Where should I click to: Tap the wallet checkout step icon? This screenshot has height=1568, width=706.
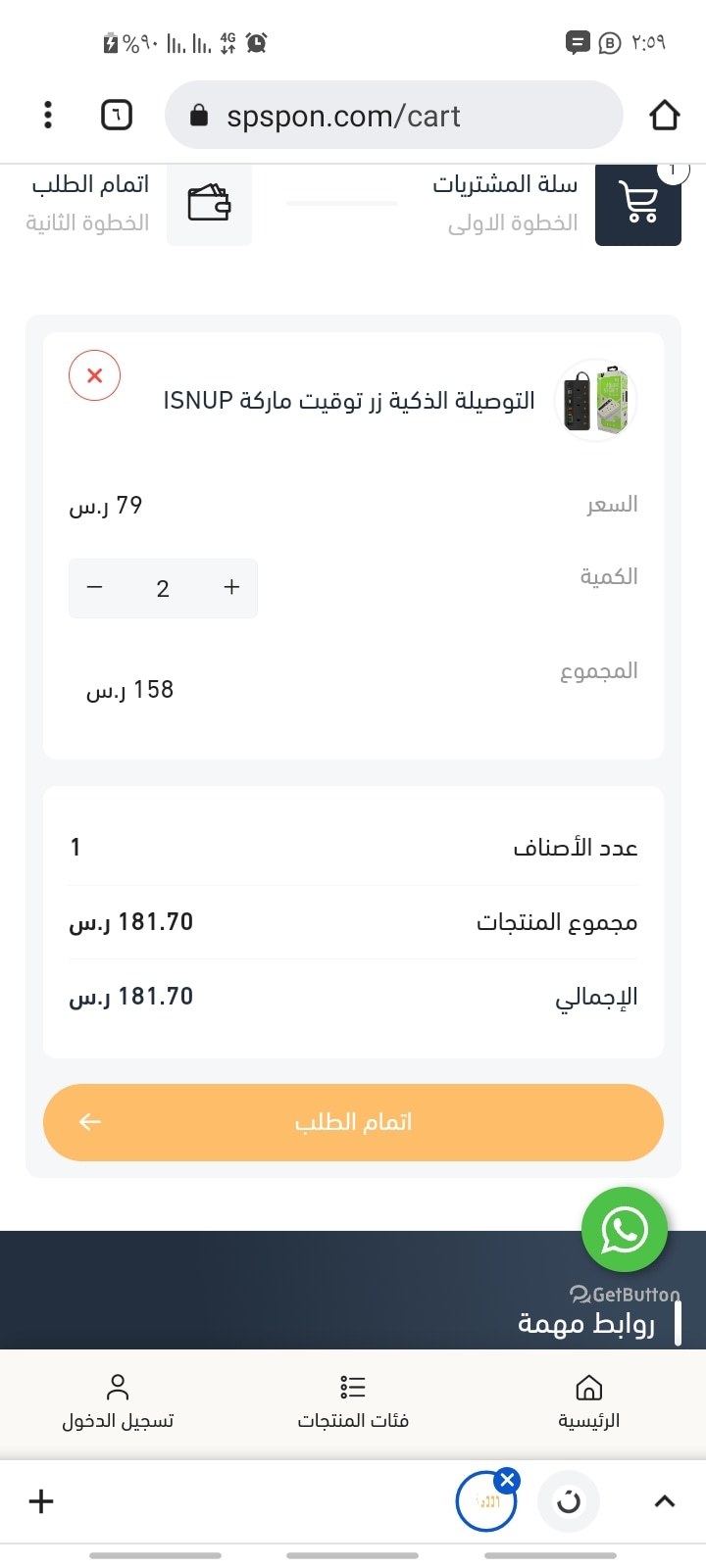pyautogui.click(x=209, y=204)
